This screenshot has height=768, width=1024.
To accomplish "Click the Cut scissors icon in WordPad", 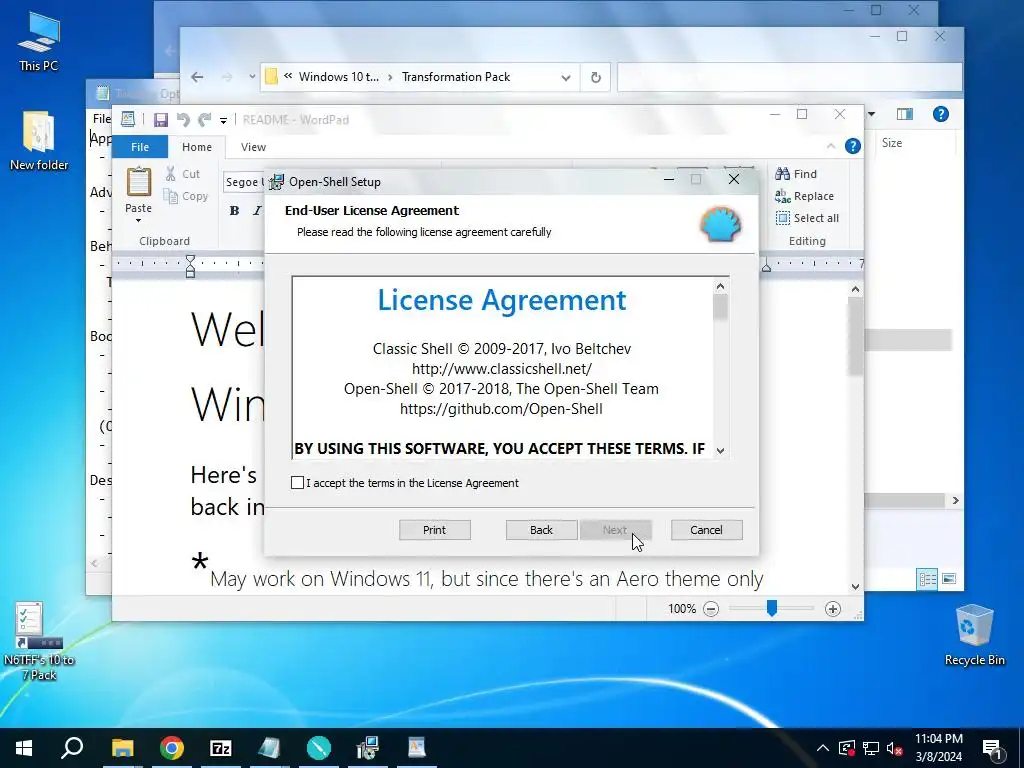I will [x=170, y=173].
